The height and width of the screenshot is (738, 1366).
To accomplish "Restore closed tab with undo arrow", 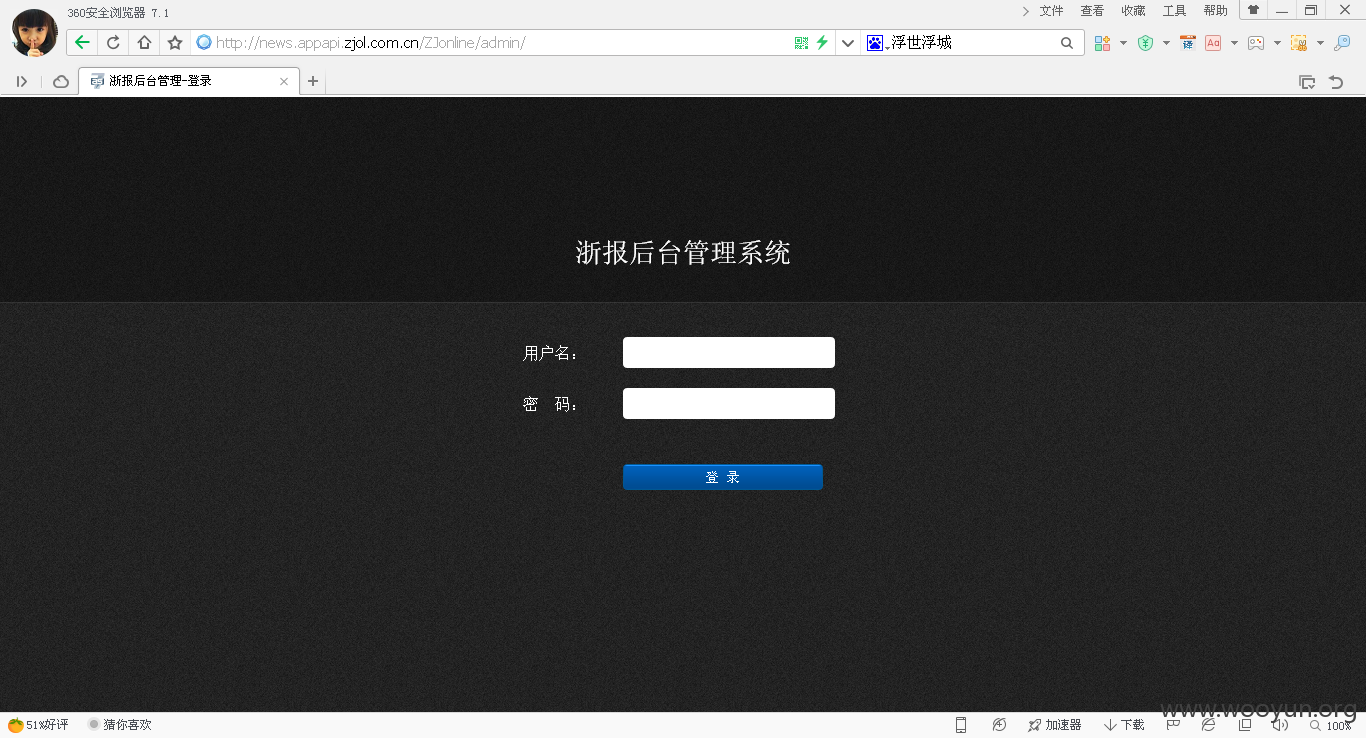I will coord(1336,82).
